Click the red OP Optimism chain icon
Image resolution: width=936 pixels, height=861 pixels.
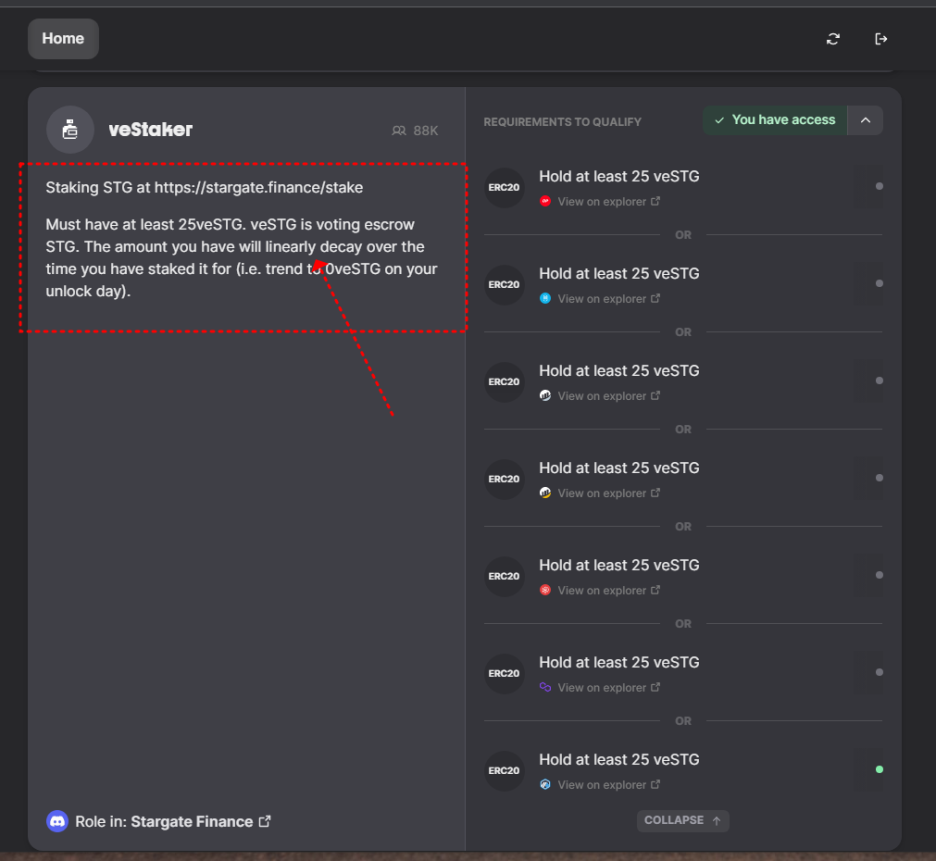click(545, 201)
